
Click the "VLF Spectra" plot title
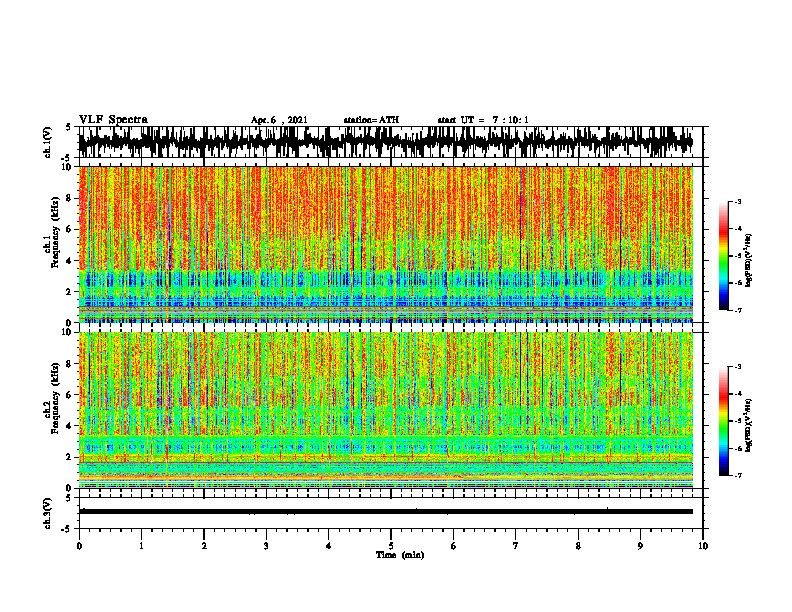coord(113,120)
